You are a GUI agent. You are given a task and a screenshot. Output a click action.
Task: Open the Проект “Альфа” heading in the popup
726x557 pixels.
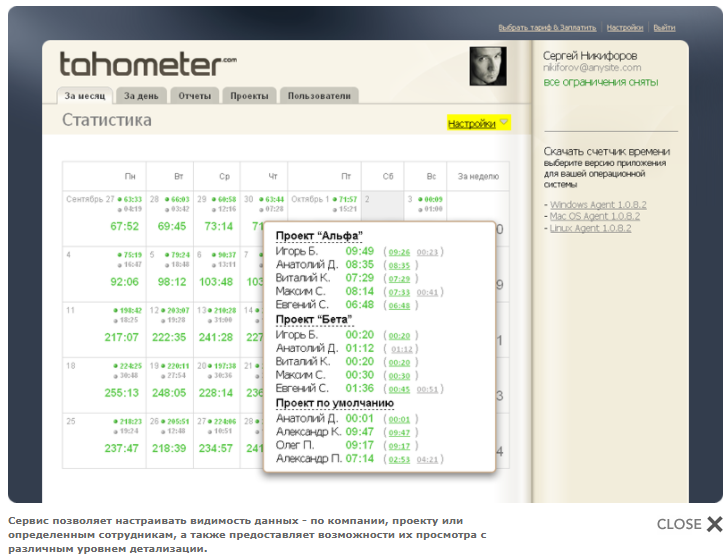(319, 236)
